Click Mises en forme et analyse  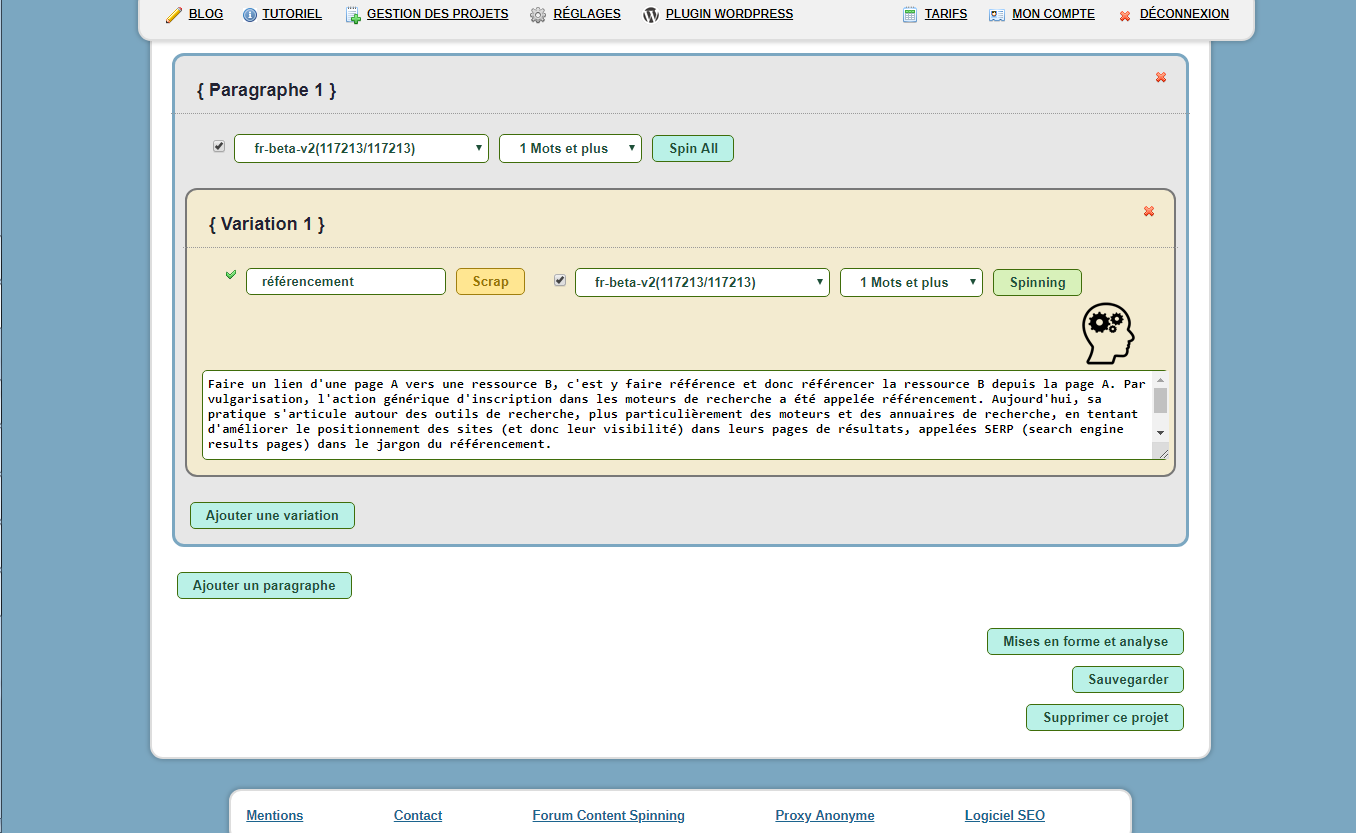pyautogui.click(x=1085, y=641)
